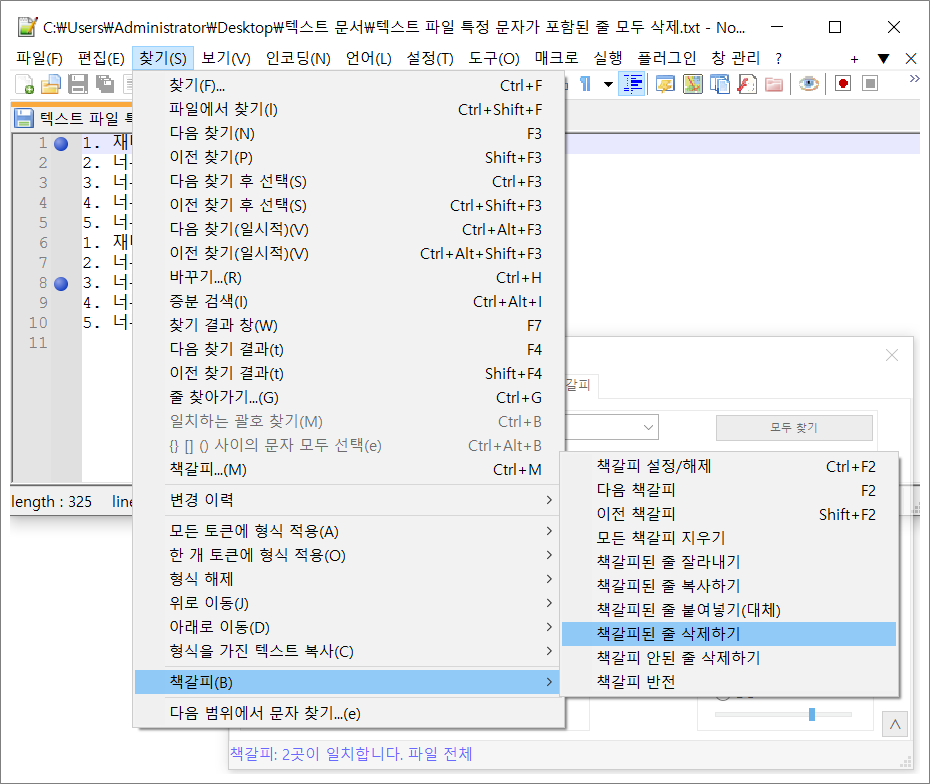Viewport: 930px width, 784px height.
Task: Choose 바꾸기...(R) from menu
Action: click(x=349, y=278)
